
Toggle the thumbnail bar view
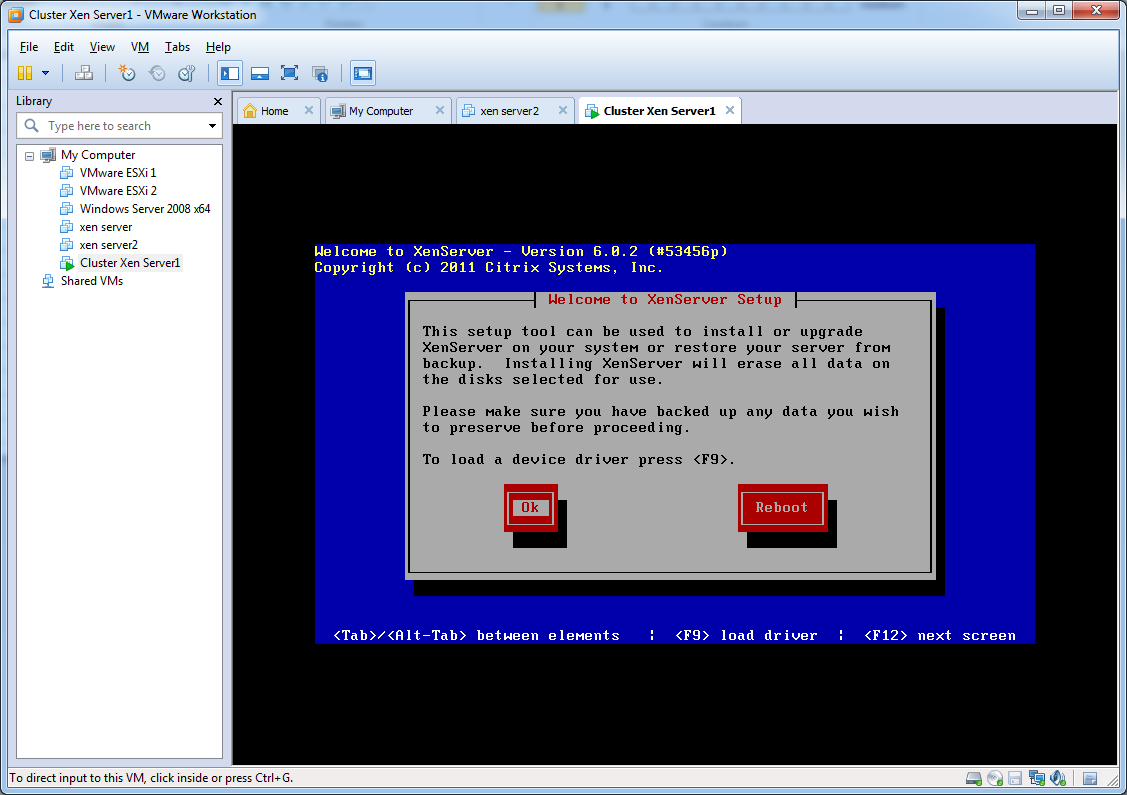coord(260,73)
